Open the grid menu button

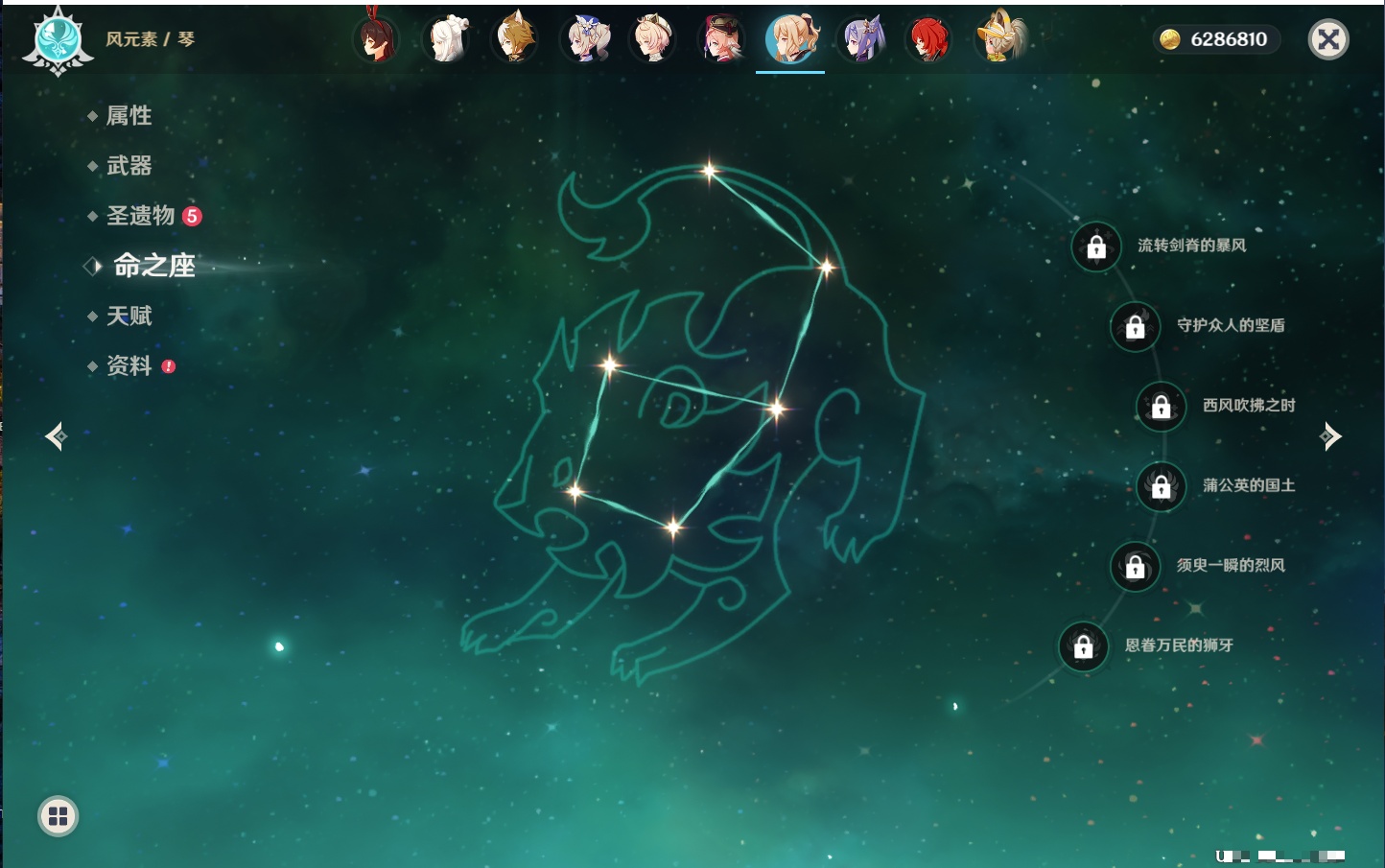click(x=58, y=816)
